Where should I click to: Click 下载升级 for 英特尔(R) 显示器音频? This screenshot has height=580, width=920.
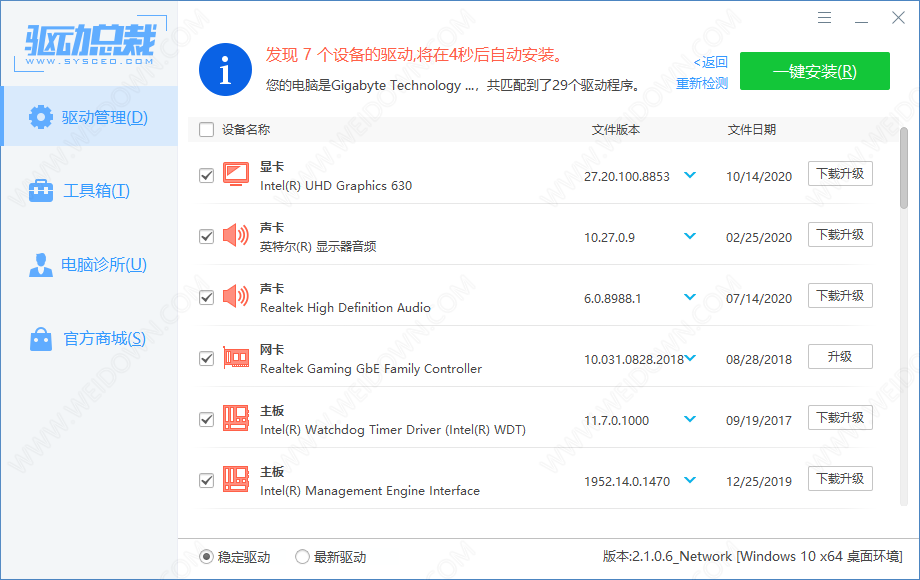(840, 235)
